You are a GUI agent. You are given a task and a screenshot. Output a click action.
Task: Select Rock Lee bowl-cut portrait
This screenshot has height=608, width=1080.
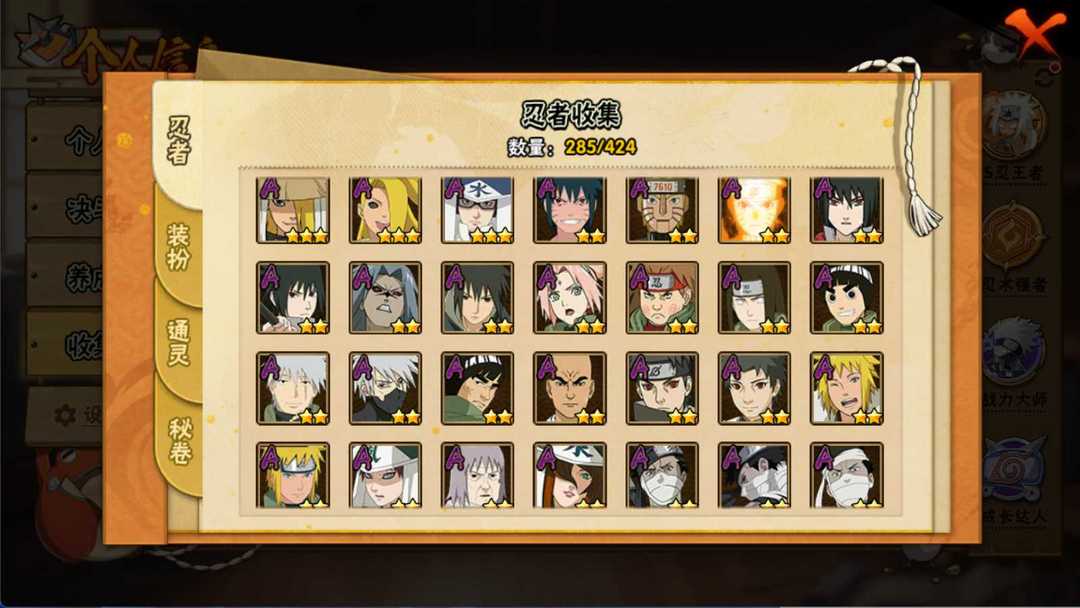pos(847,297)
